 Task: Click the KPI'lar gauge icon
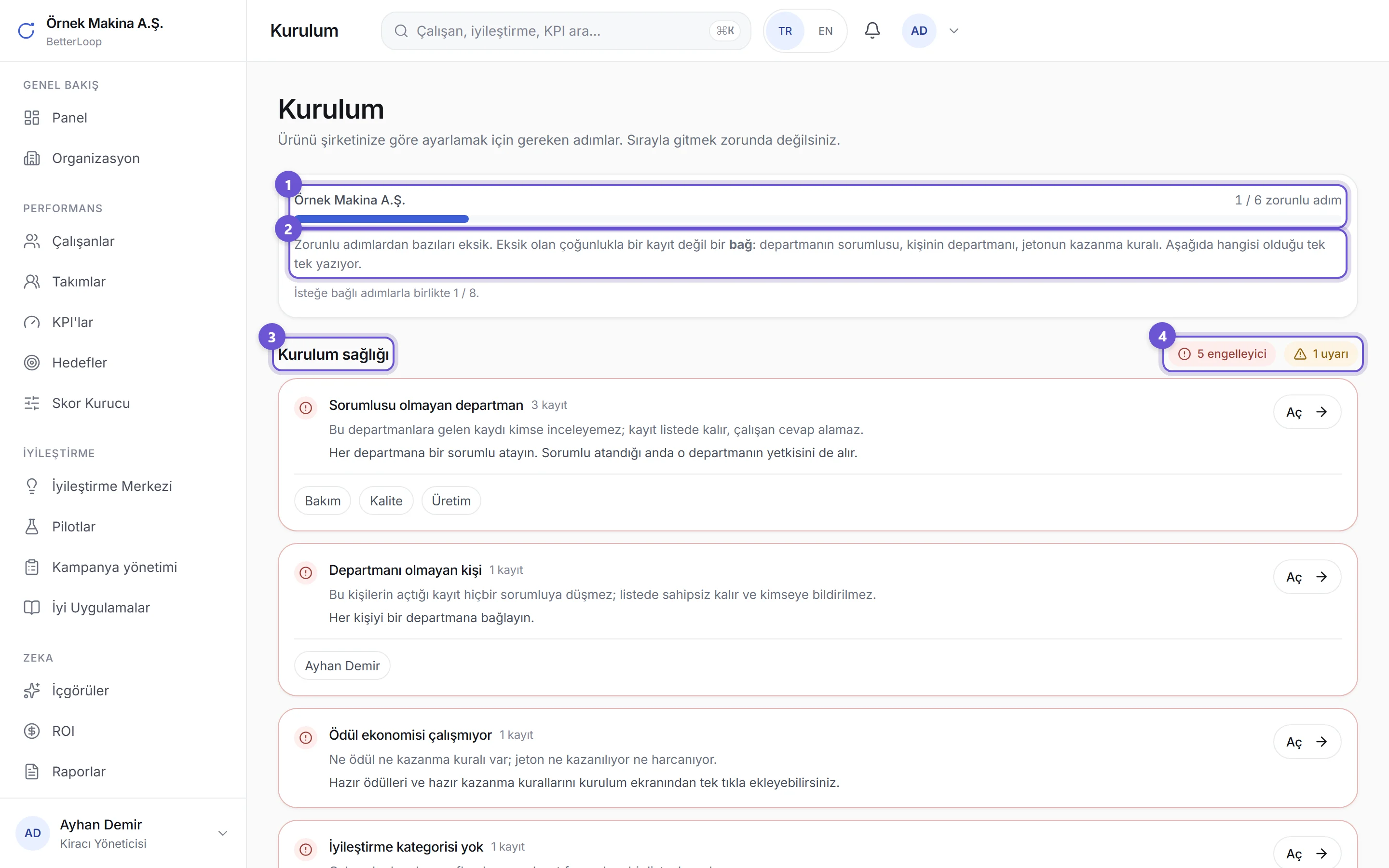click(31, 323)
